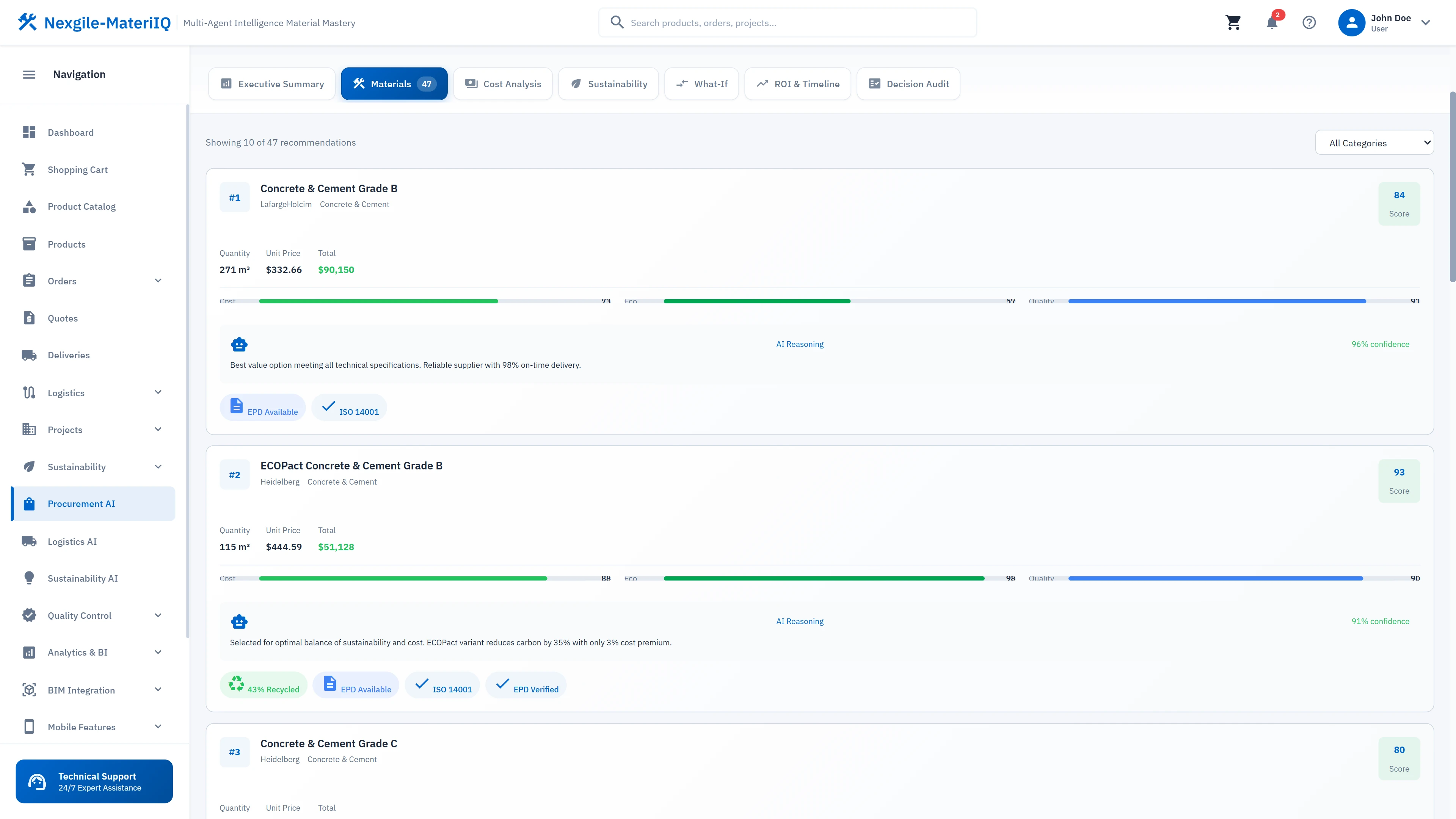Click the hamburger navigation menu icon
Screen dimensions: 1456x819
coord(29,75)
